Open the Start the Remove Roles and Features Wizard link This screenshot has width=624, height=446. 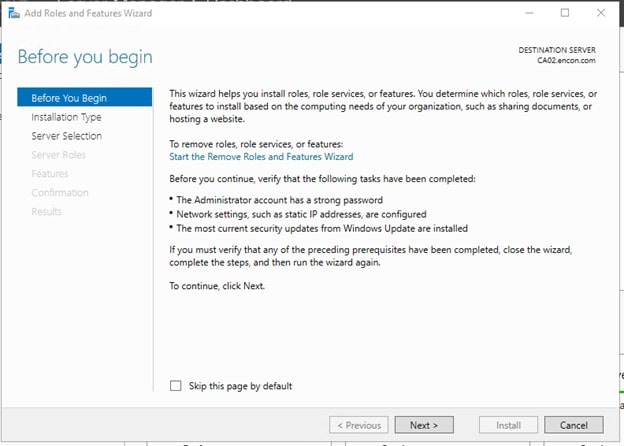[260, 157]
